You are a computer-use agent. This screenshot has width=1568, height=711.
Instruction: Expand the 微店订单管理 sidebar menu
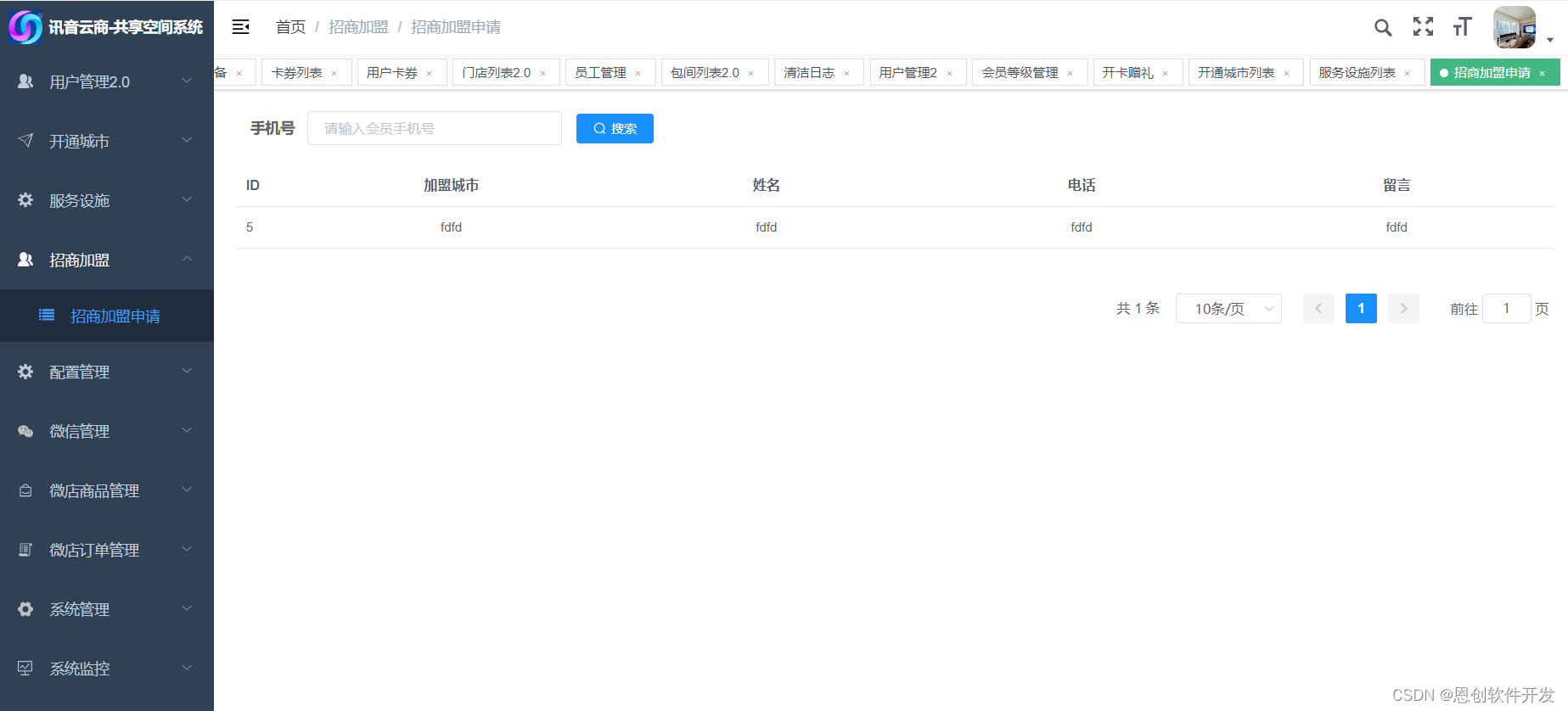pyautogui.click(x=187, y=549)
